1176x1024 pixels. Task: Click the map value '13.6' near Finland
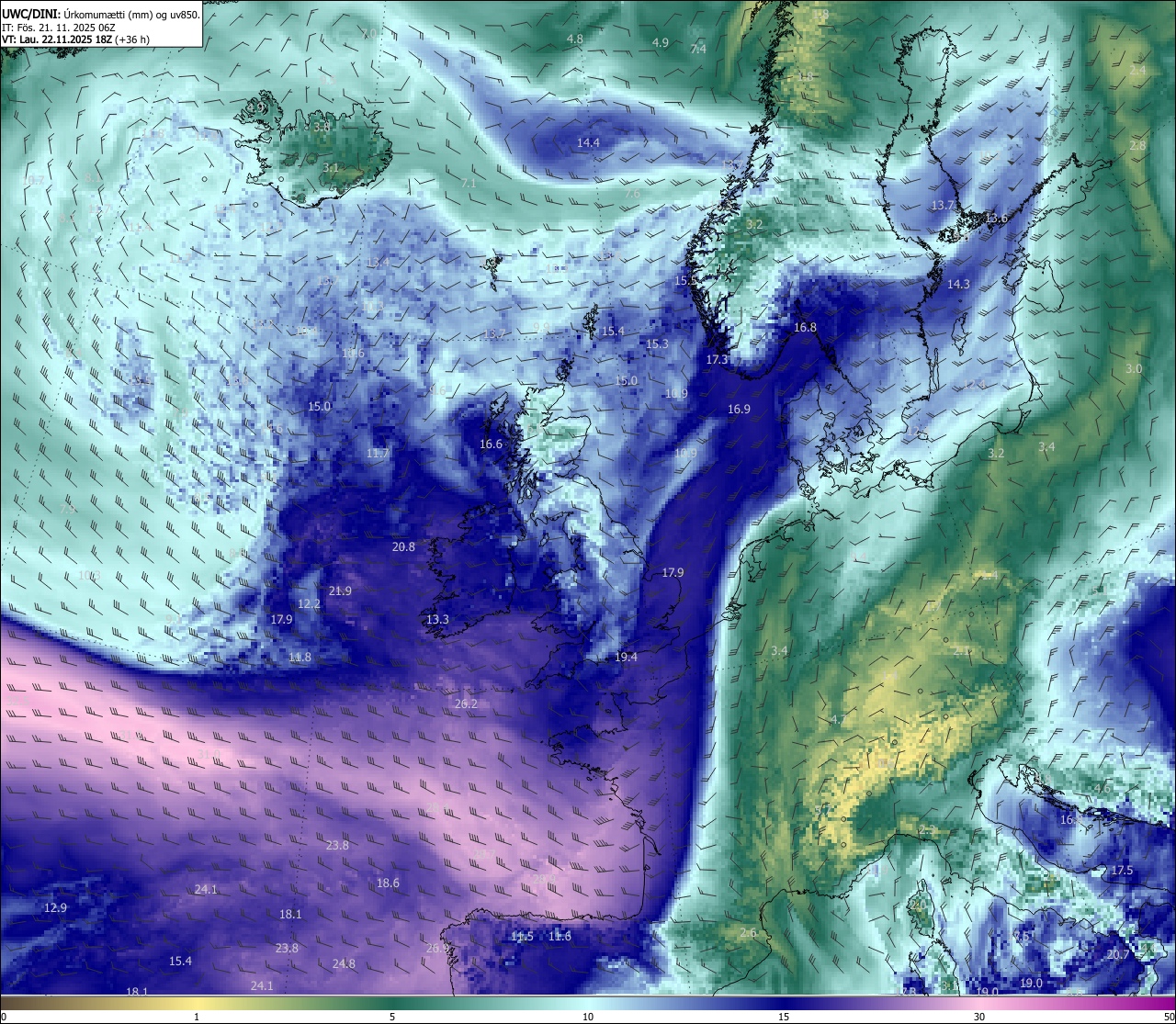coord(996,219)
